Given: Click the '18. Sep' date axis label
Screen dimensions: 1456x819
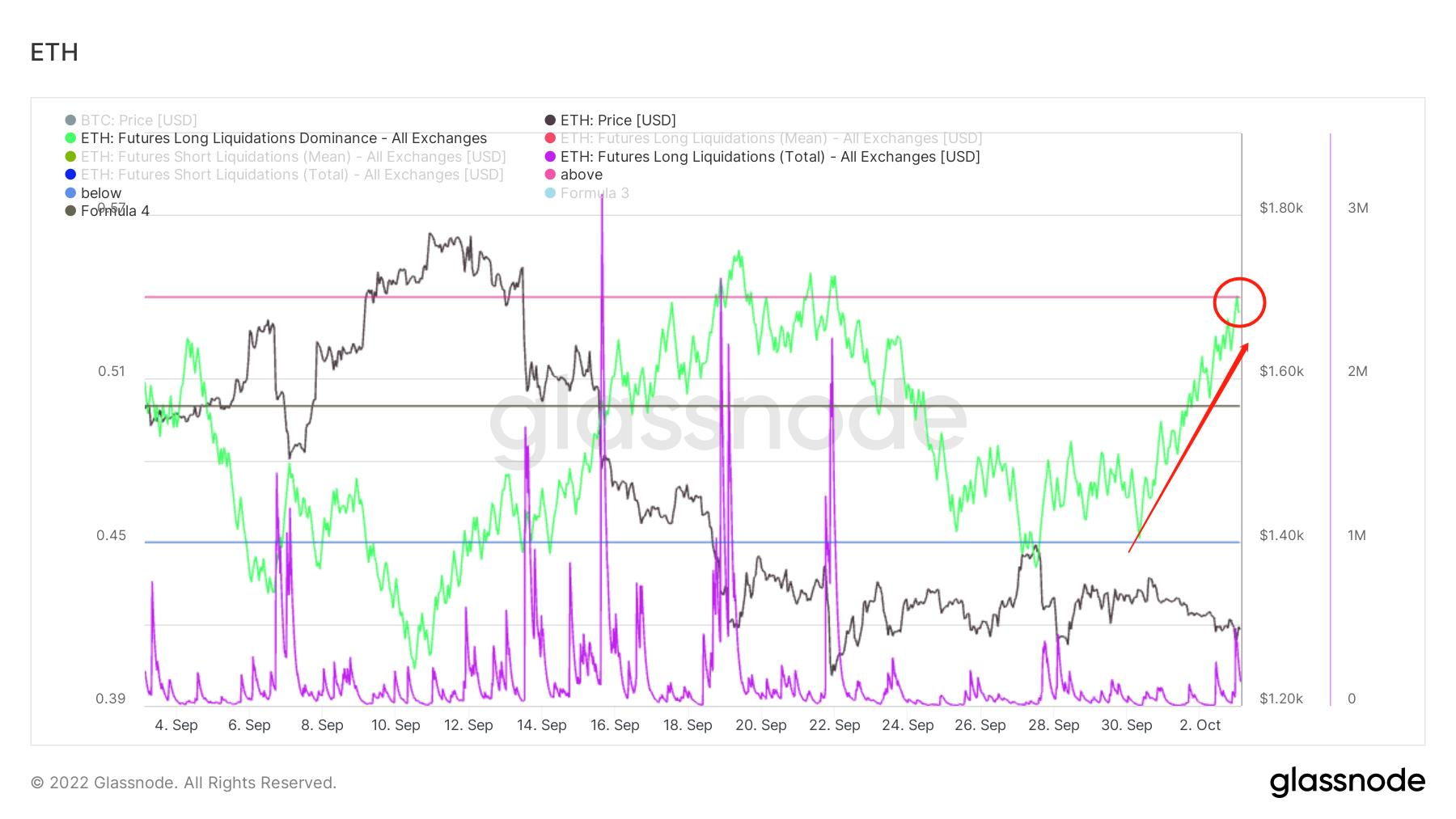Looking at the screenshot, I should [x=688, y=725].
